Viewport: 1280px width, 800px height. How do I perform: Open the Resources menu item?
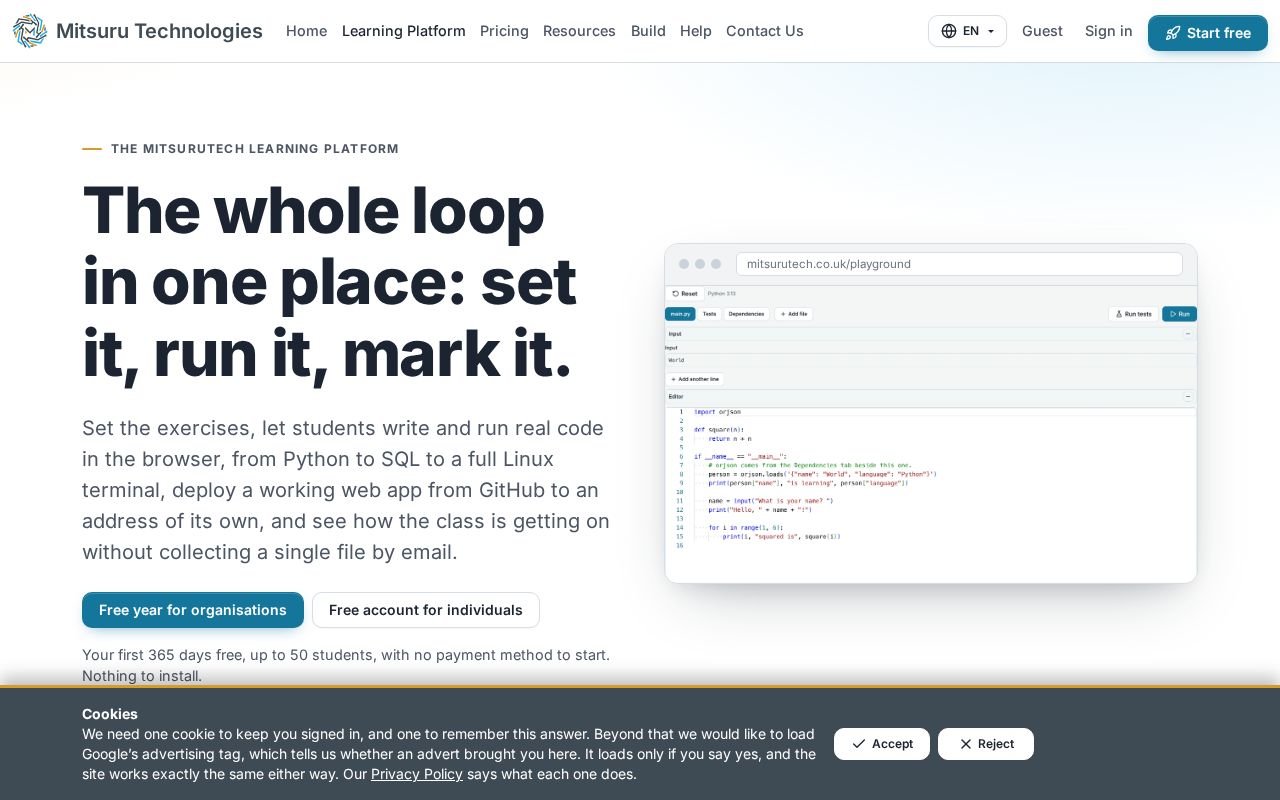(579, 31)
